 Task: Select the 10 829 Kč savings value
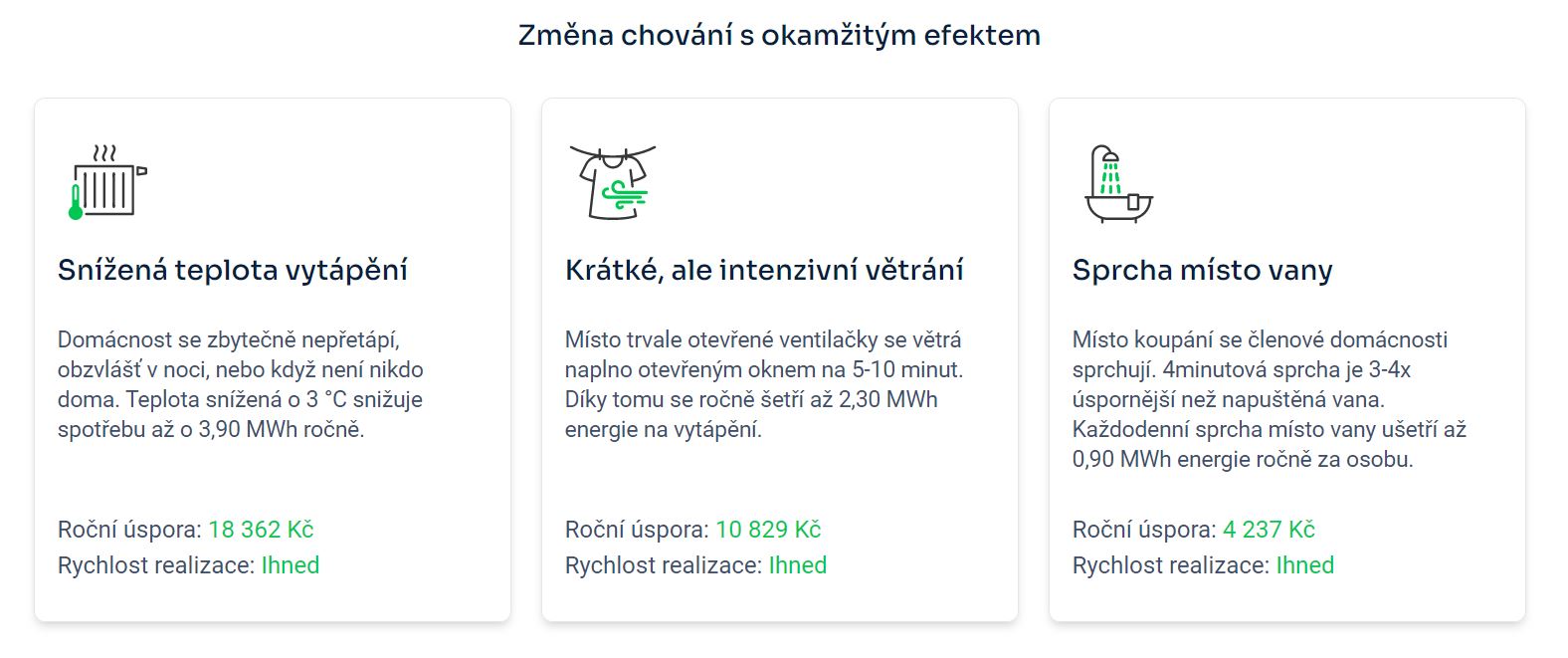[x=768, y=530]
